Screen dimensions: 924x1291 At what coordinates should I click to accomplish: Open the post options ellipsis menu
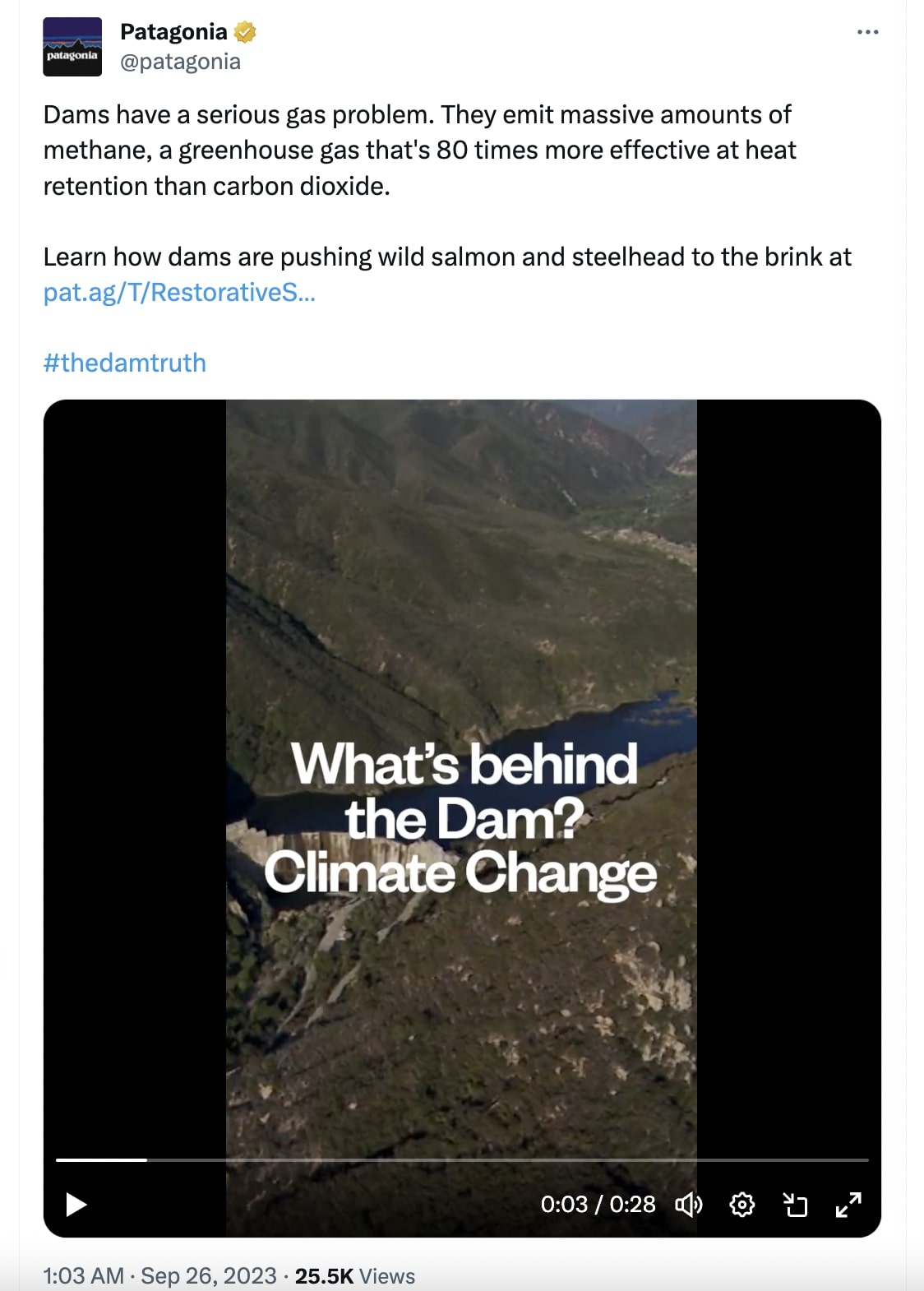pos(869,31)
